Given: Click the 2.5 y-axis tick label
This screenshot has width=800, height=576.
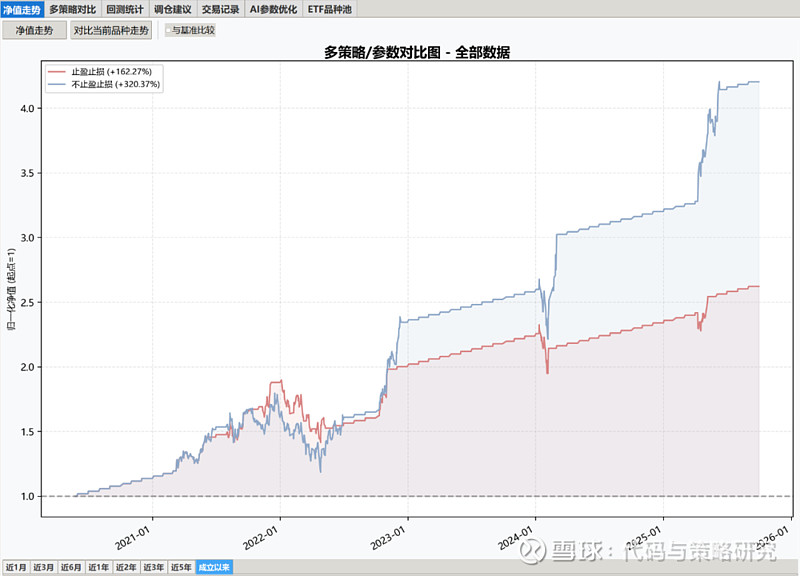Looking at the screenshot, I should click(28, 302).
